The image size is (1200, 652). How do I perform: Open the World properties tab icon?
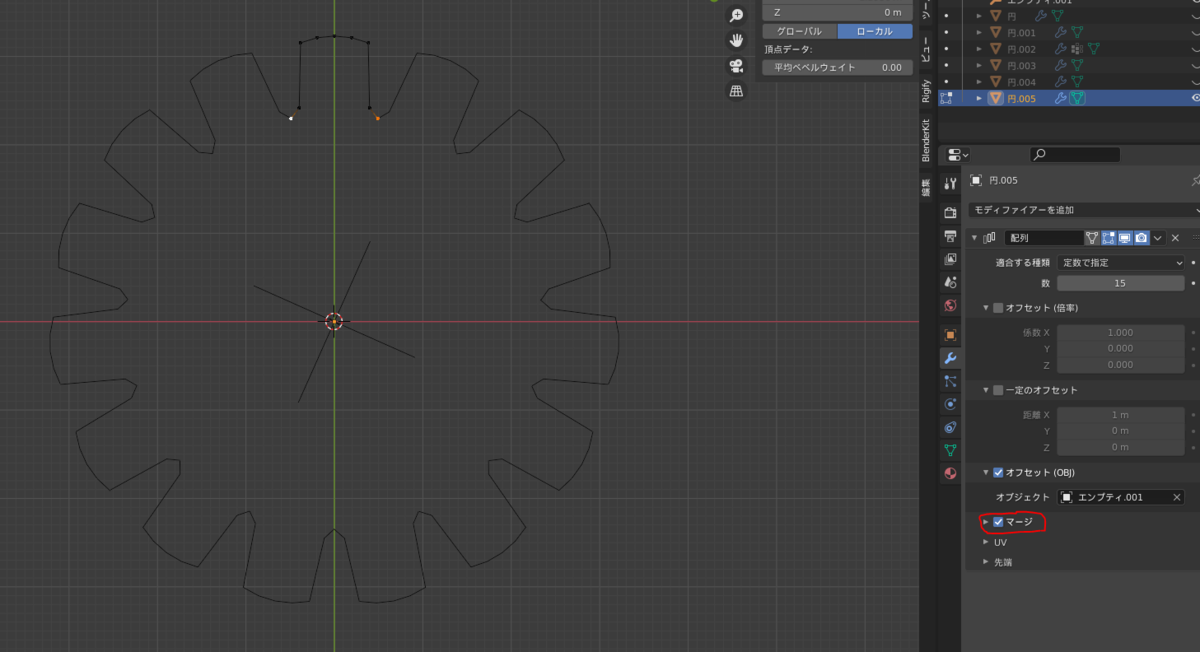(950, 305)
